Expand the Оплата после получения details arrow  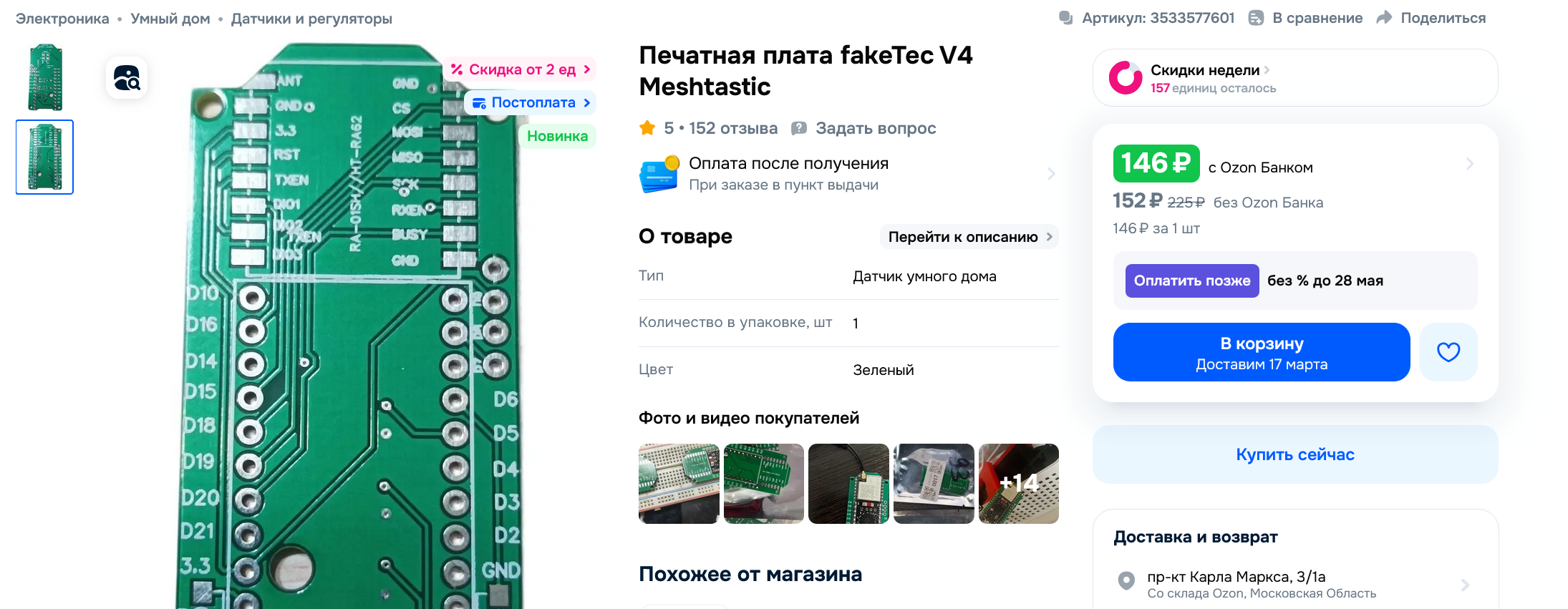[1051, 174]
